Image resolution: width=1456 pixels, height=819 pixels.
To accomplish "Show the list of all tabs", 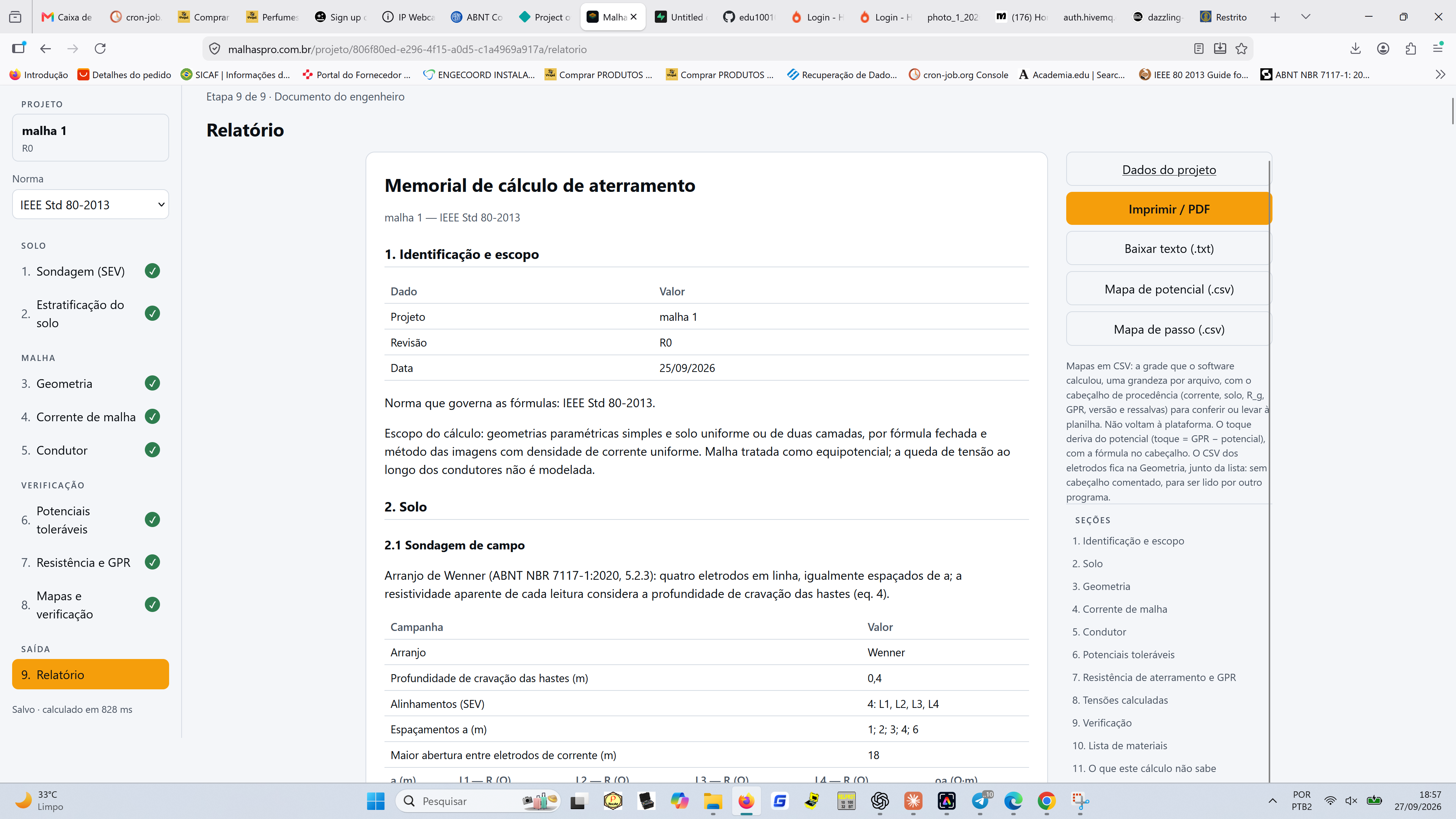I will [x=1305, y=17].
